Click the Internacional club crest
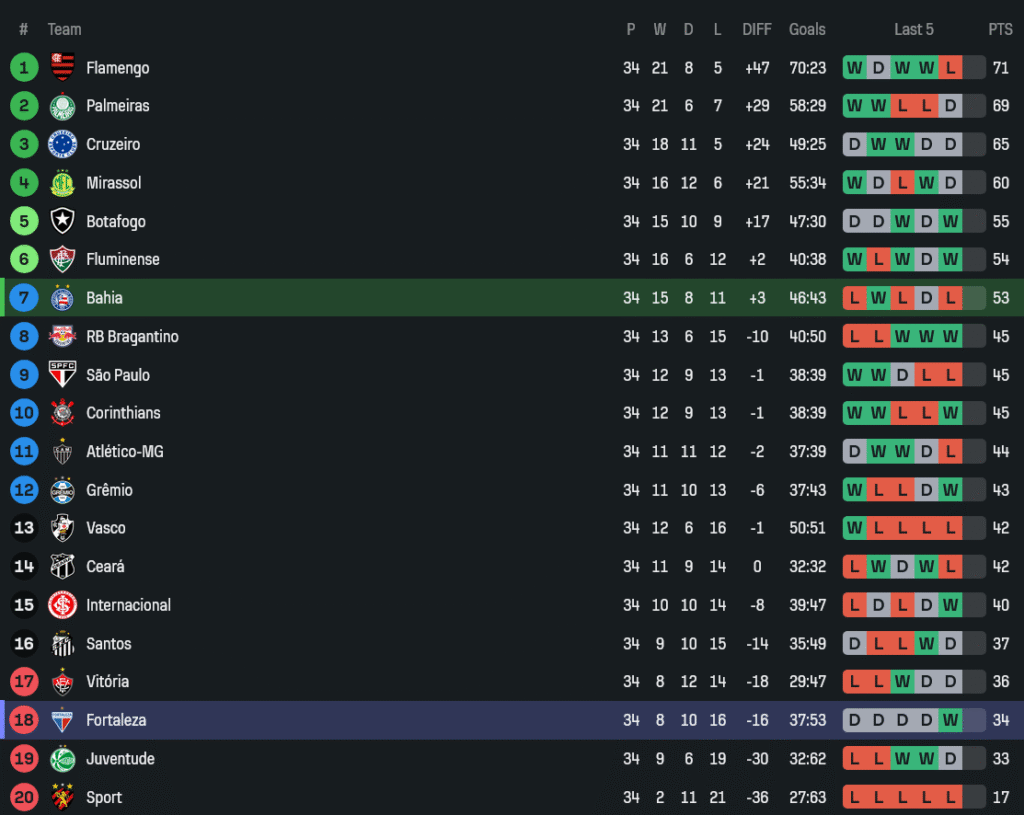The width and height of the screenshot is (1024, 815). point(63,605)
